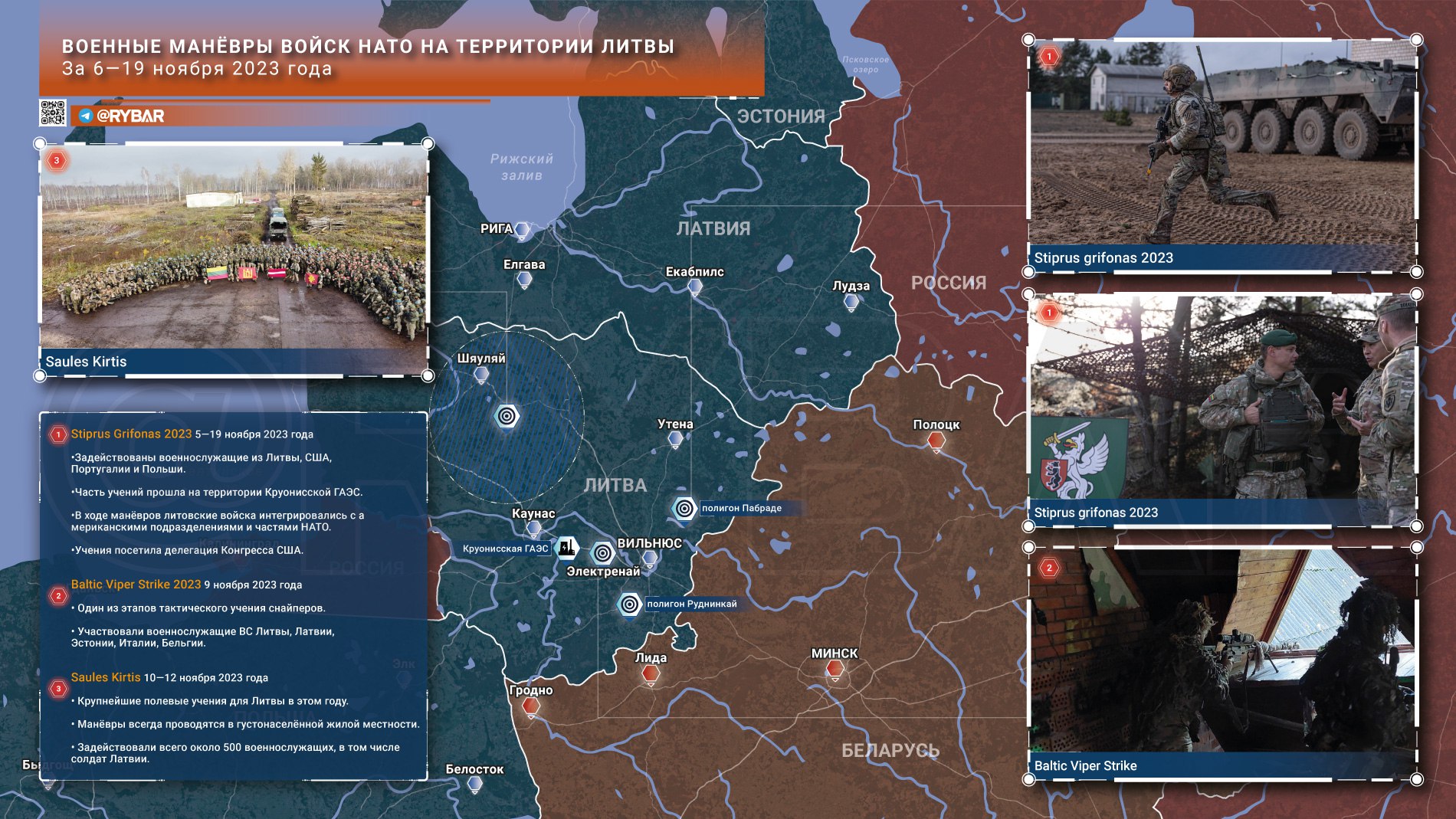
Task: Select the red Grodno city marker
Action: (x=530, y=706)
